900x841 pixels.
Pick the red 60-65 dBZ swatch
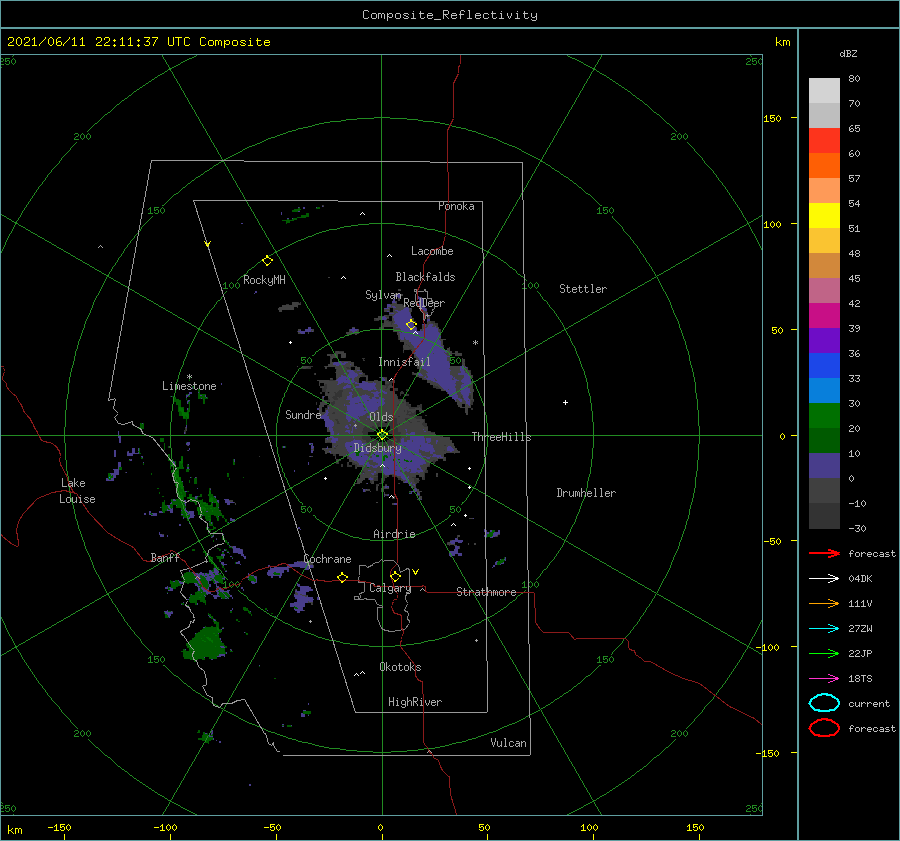(x=824, y=141)
